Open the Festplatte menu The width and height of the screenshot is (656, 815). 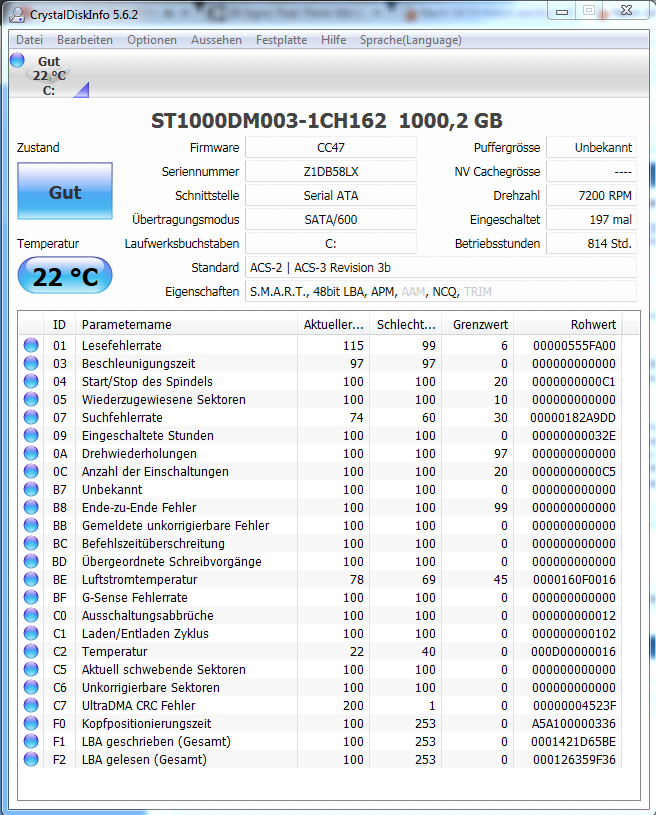(x=281, y=40)
